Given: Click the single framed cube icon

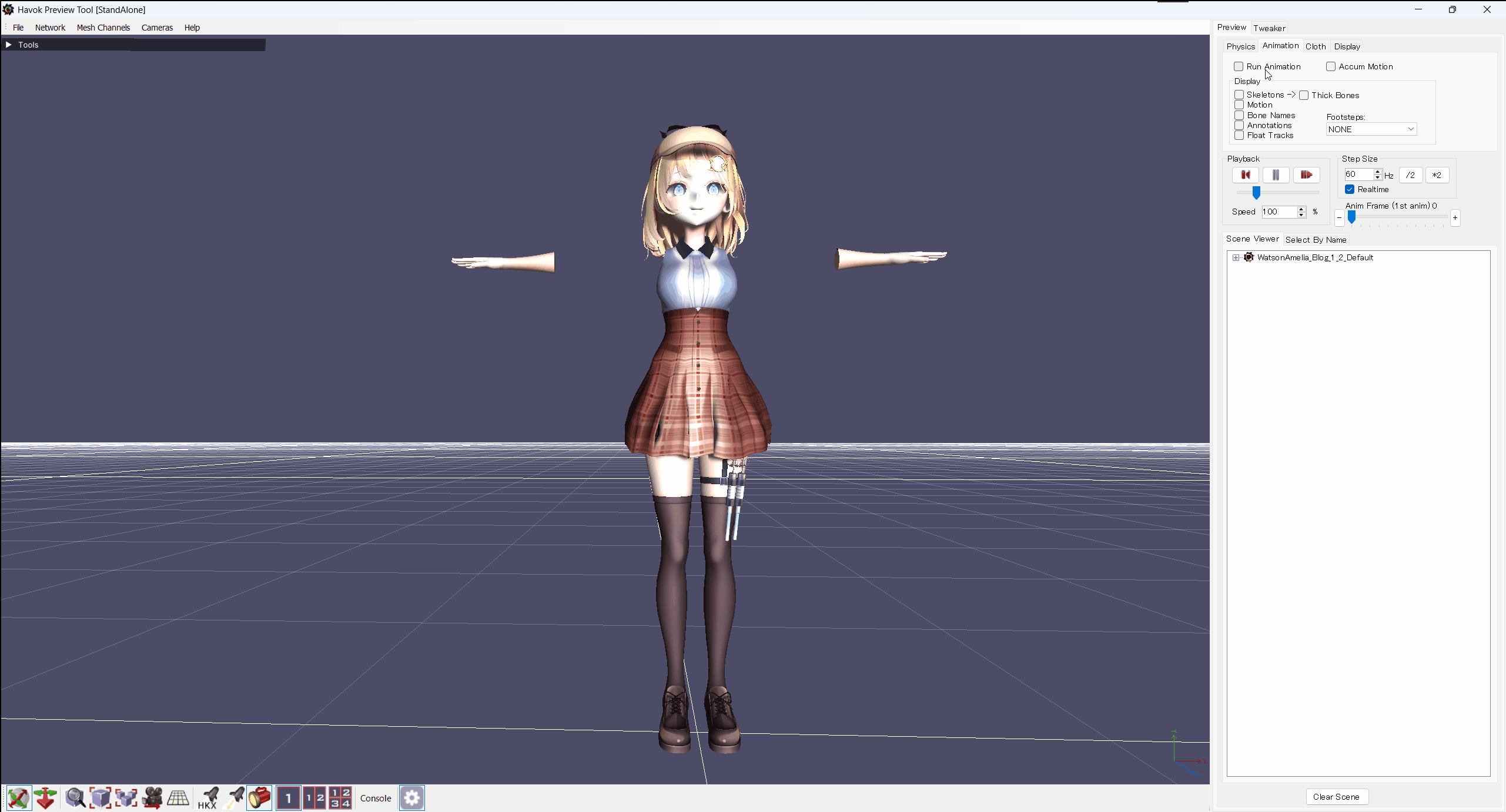Looking at the screenshot, I should point(100,798).
